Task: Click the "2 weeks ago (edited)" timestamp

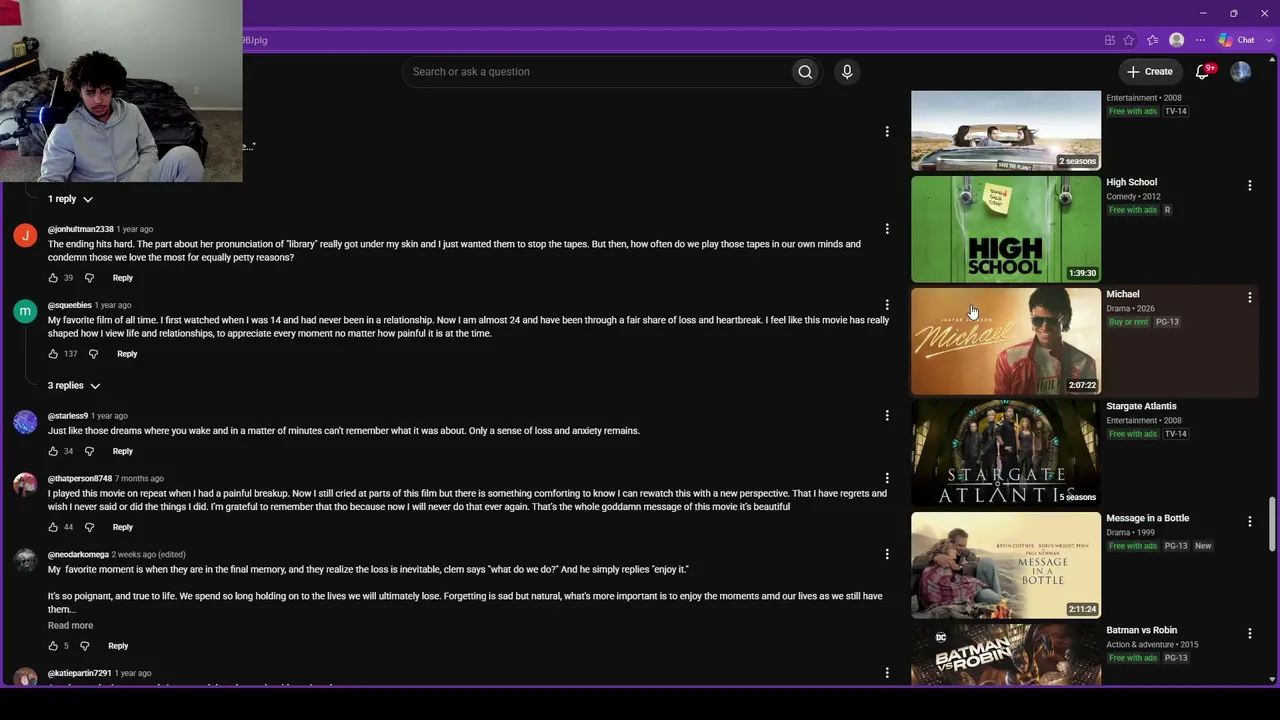Action: coord(148,555)
